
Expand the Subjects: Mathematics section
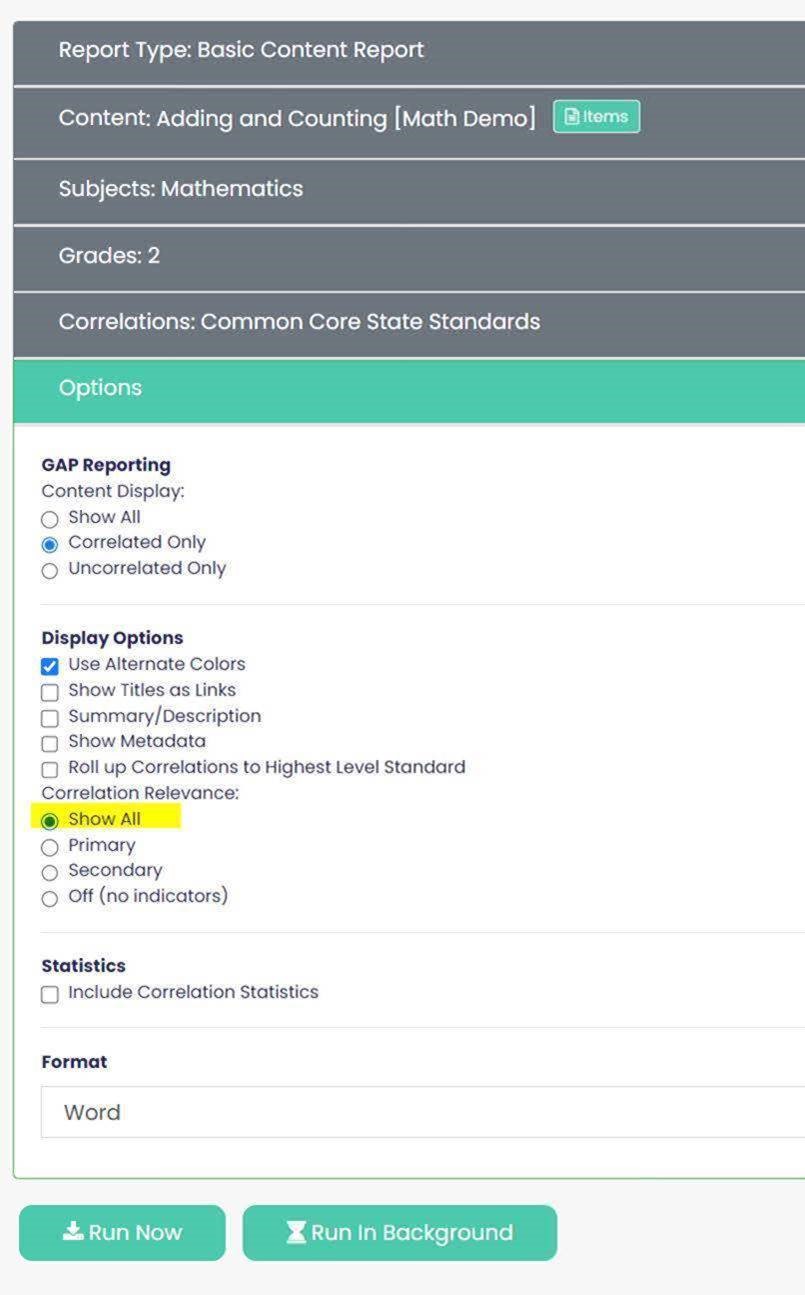click(x=409, y=189)
